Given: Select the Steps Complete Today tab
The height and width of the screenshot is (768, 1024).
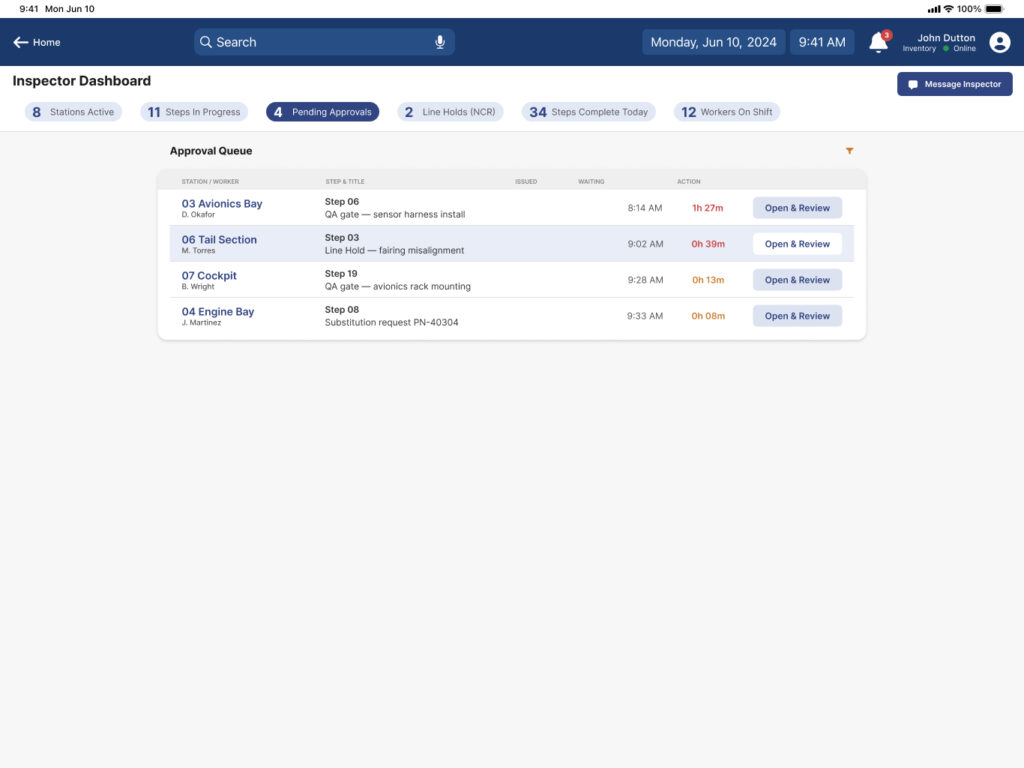Looking at the screenshot, I should (x=588, y=112).
